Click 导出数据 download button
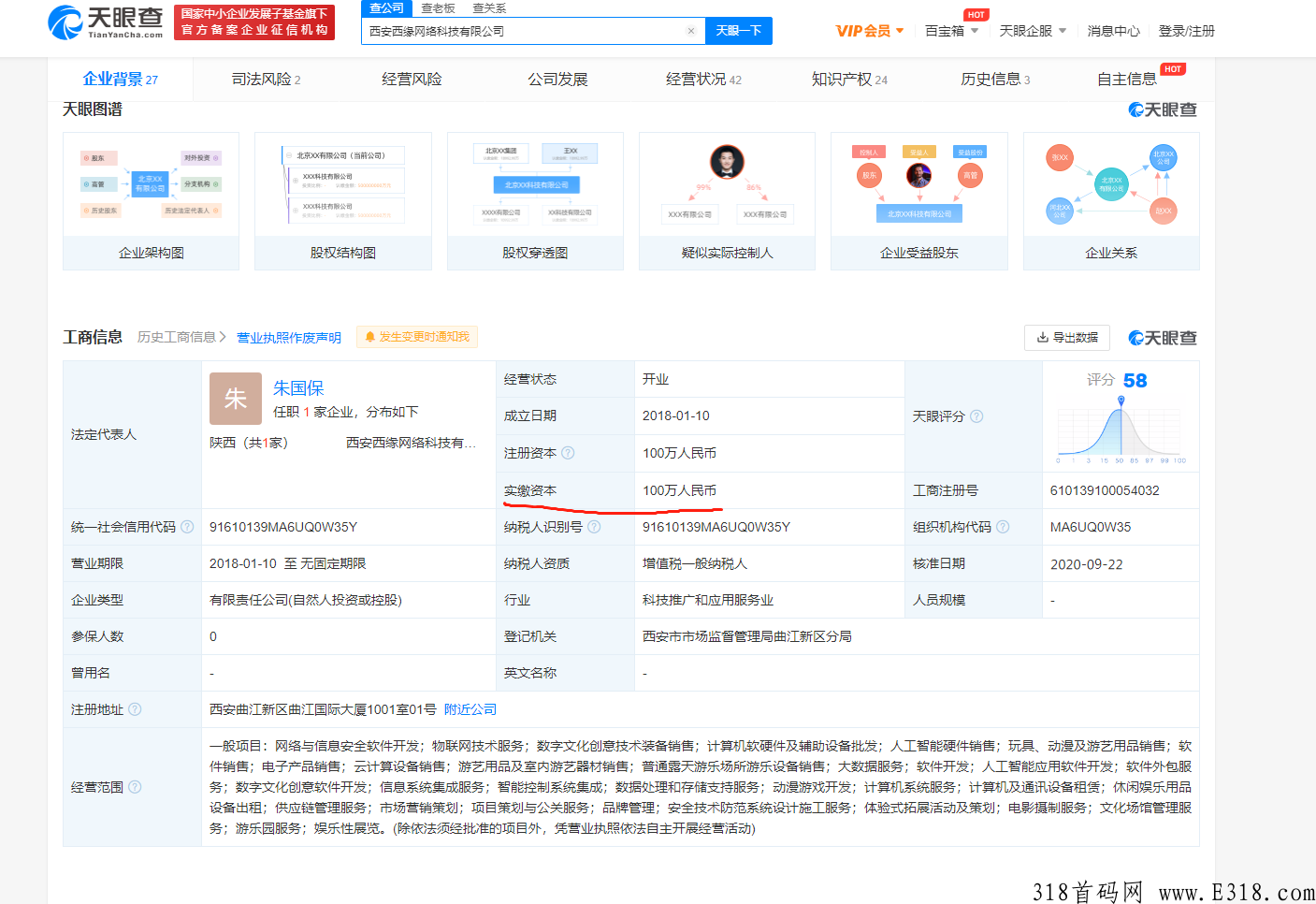 coord(1067,338)
